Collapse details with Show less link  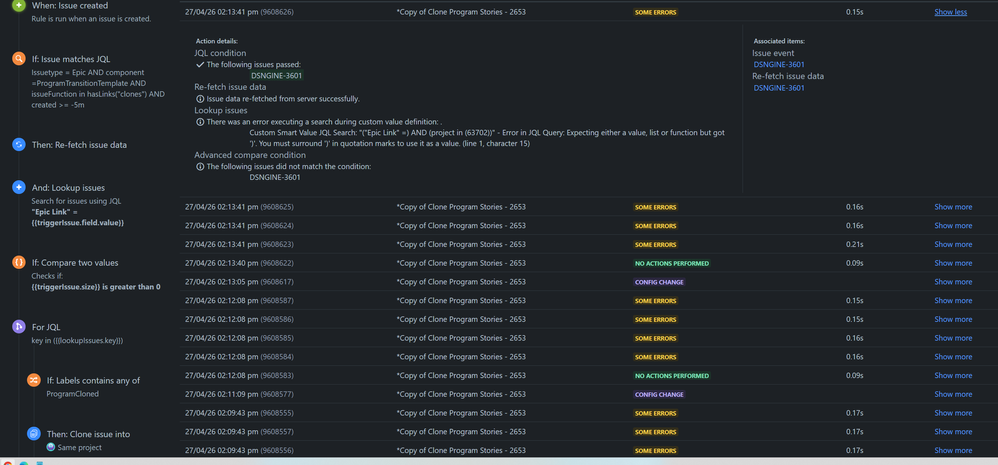(x=950, y=12)
